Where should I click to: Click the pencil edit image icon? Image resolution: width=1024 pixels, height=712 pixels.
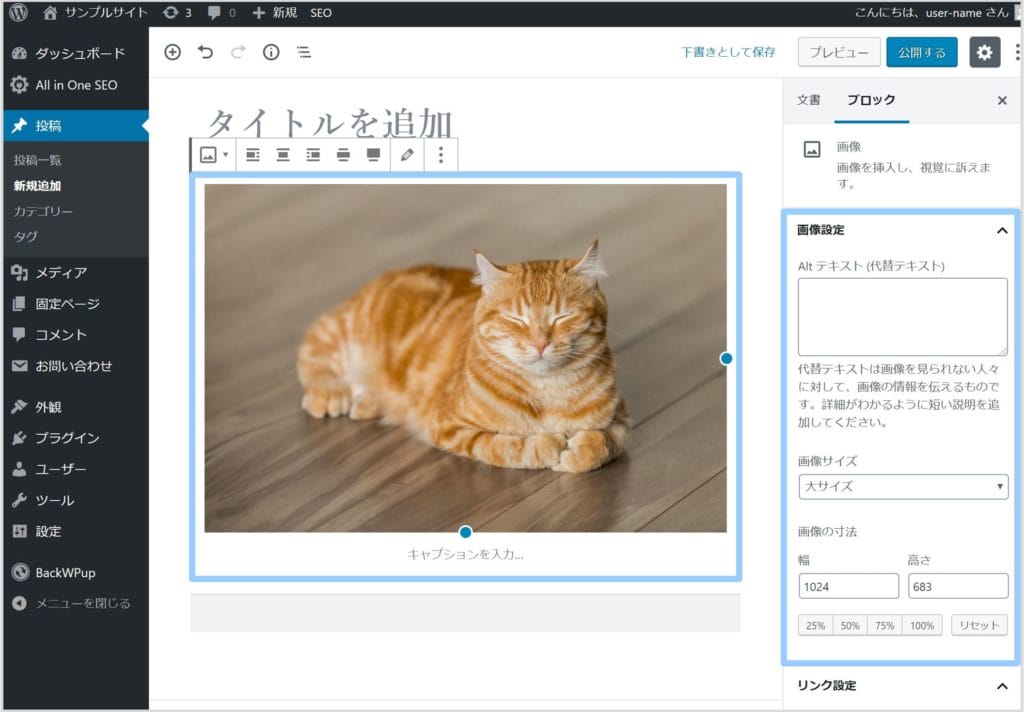point(406,155)
